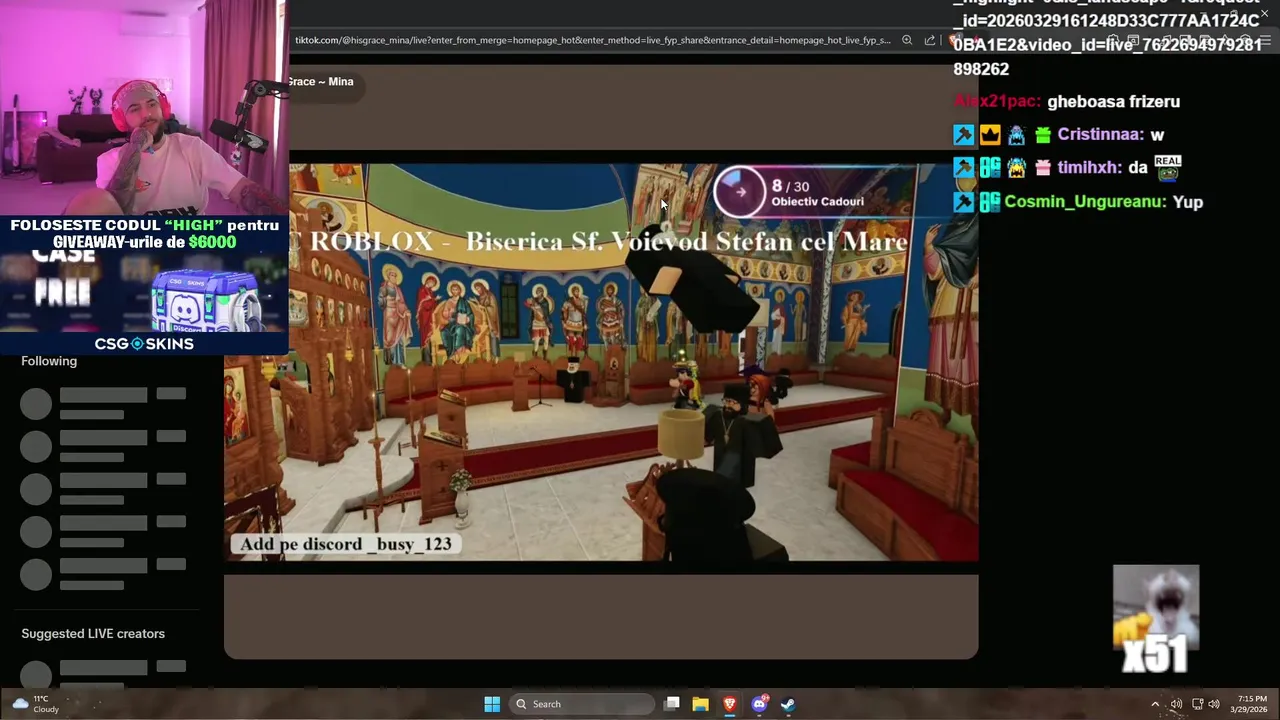This screenshot has height=720, width=1280.
Task: Click username timihxh in chat
Action: tap(1089, 168)
